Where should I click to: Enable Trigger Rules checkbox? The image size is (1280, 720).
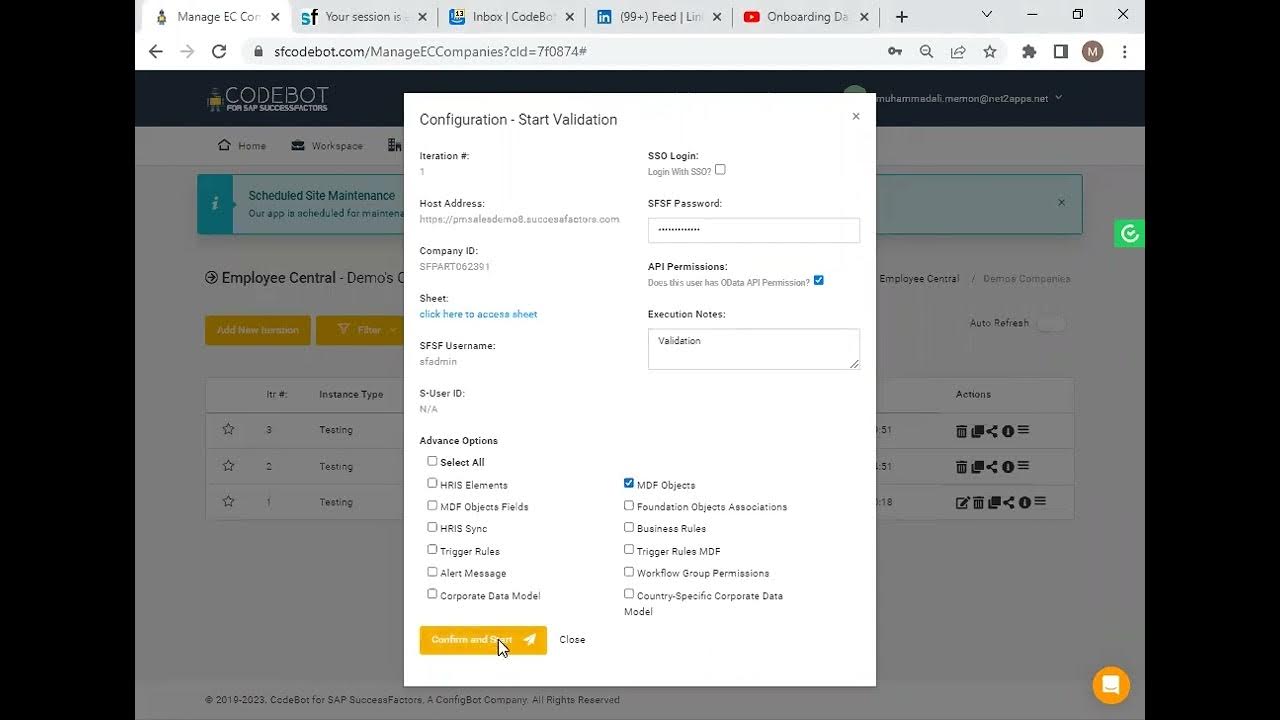[432, 549]
